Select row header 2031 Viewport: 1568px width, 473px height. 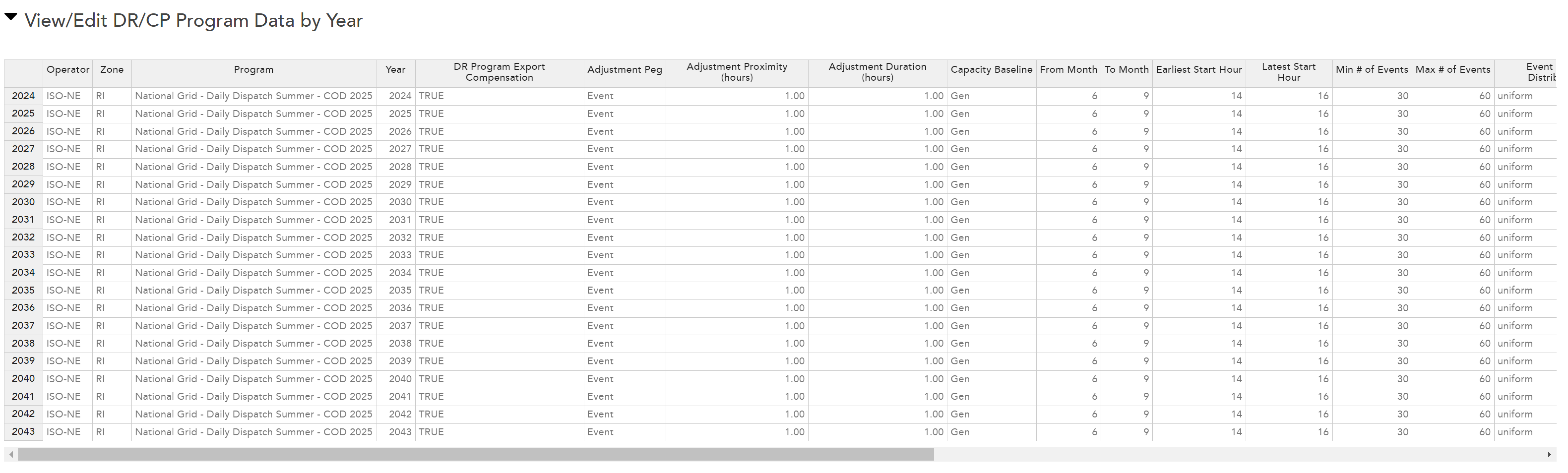pos(23,220)
